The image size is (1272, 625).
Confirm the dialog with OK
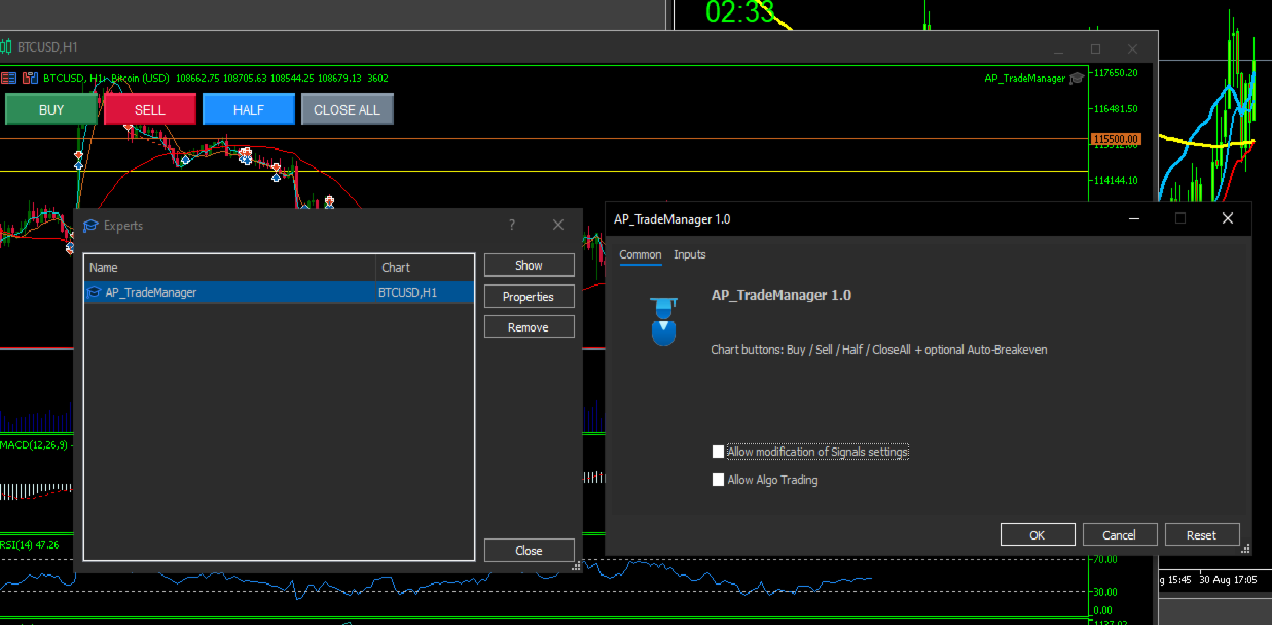click(x=1038, y=535)
